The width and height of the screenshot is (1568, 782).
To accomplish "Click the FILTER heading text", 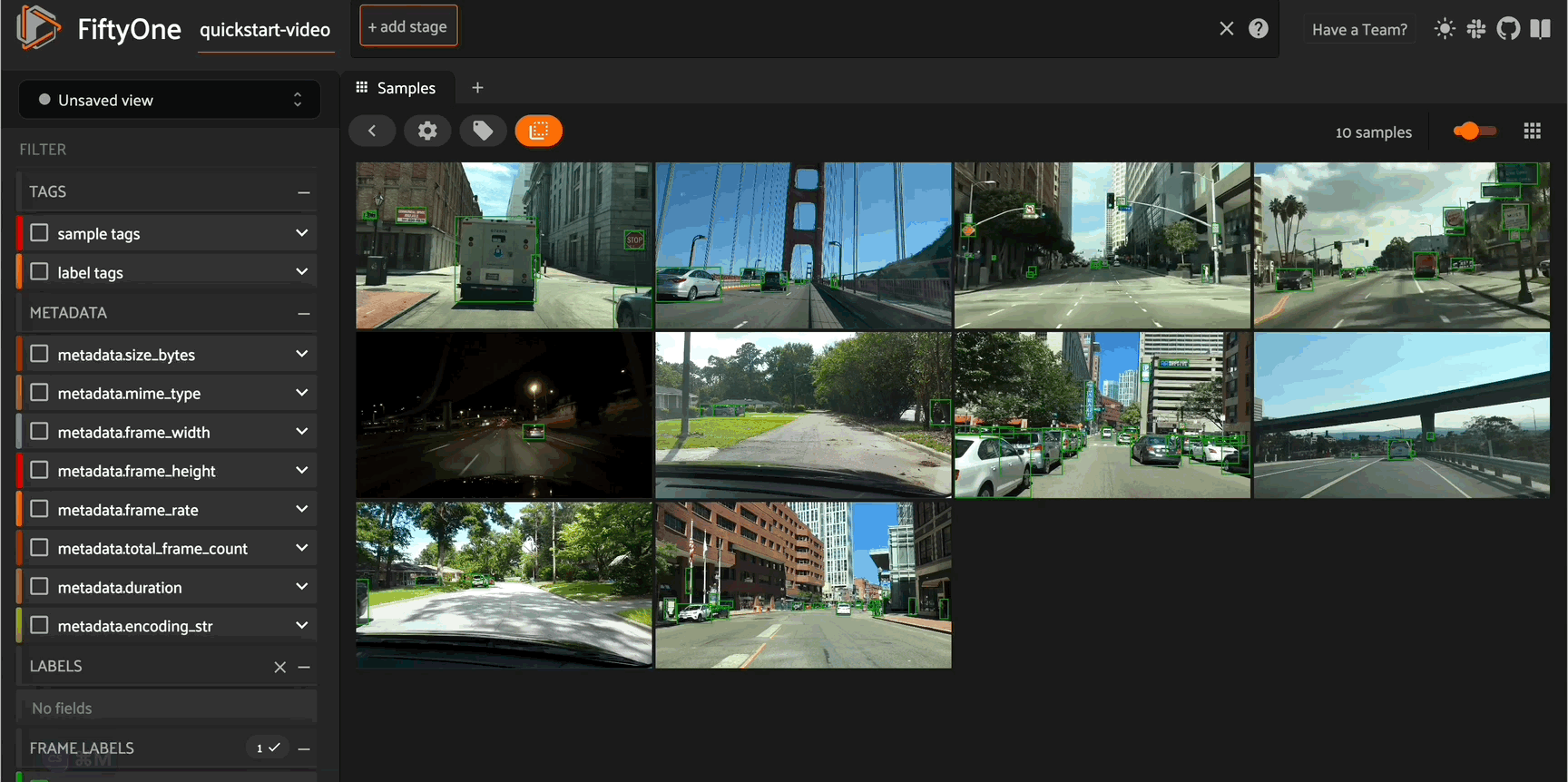I will coord(43,150).
